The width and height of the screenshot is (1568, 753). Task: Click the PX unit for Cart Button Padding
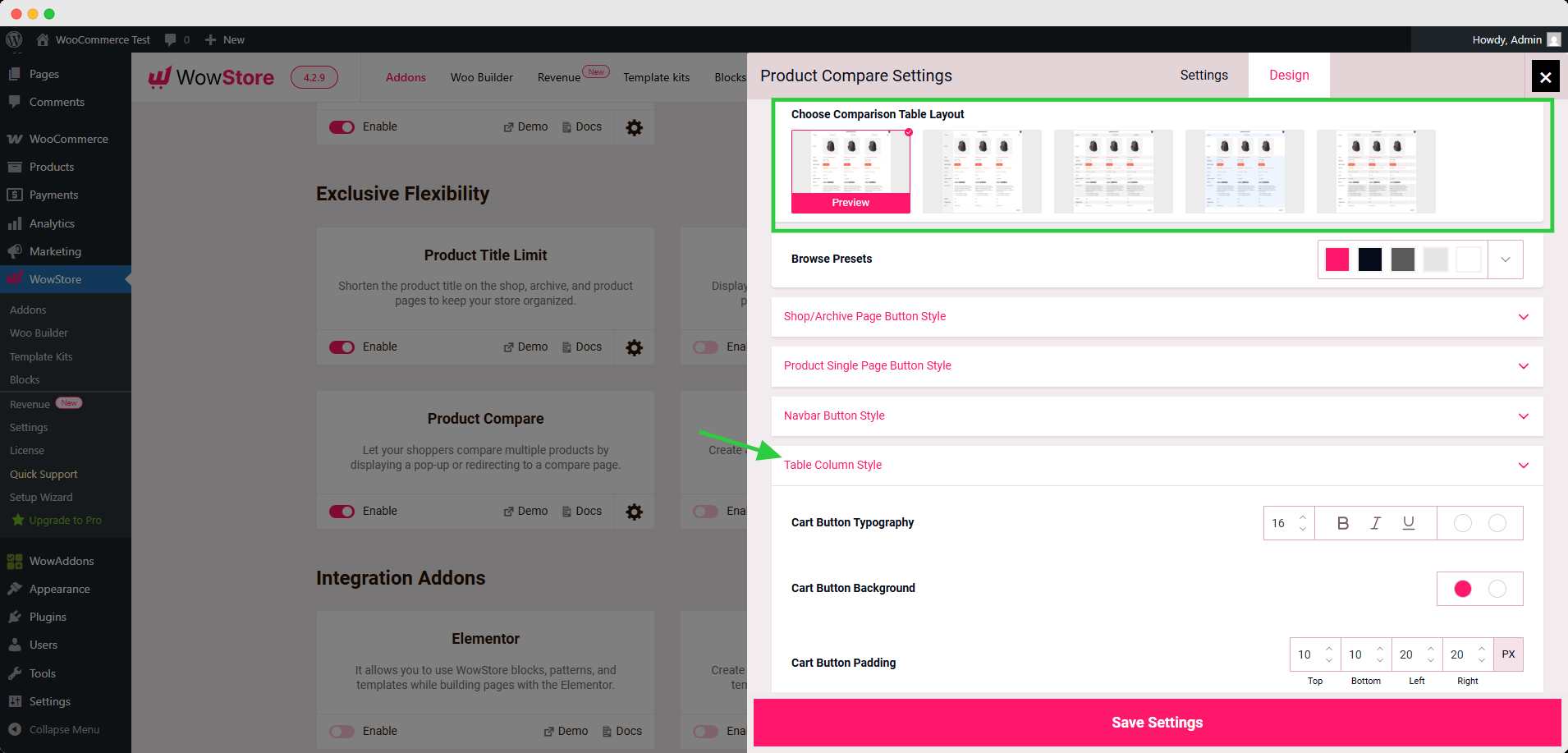(1508, 654)
